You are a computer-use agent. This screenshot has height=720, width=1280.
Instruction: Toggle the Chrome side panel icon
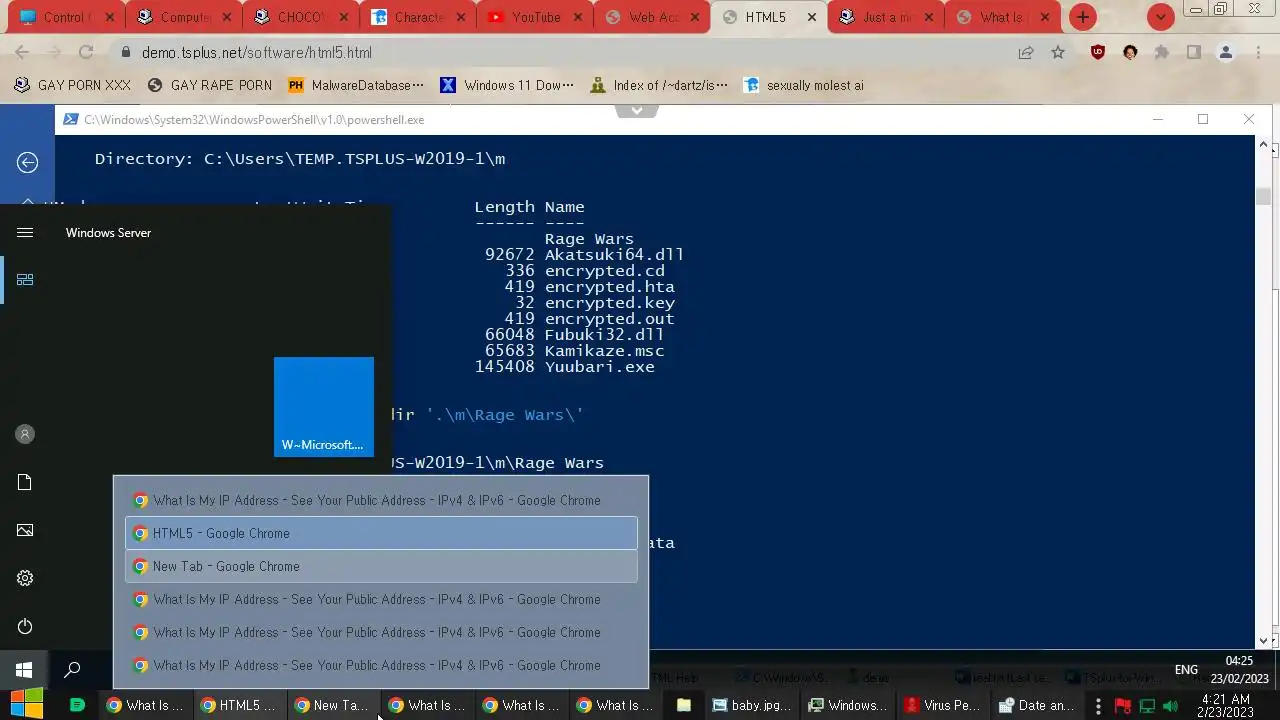(1193, 52)
